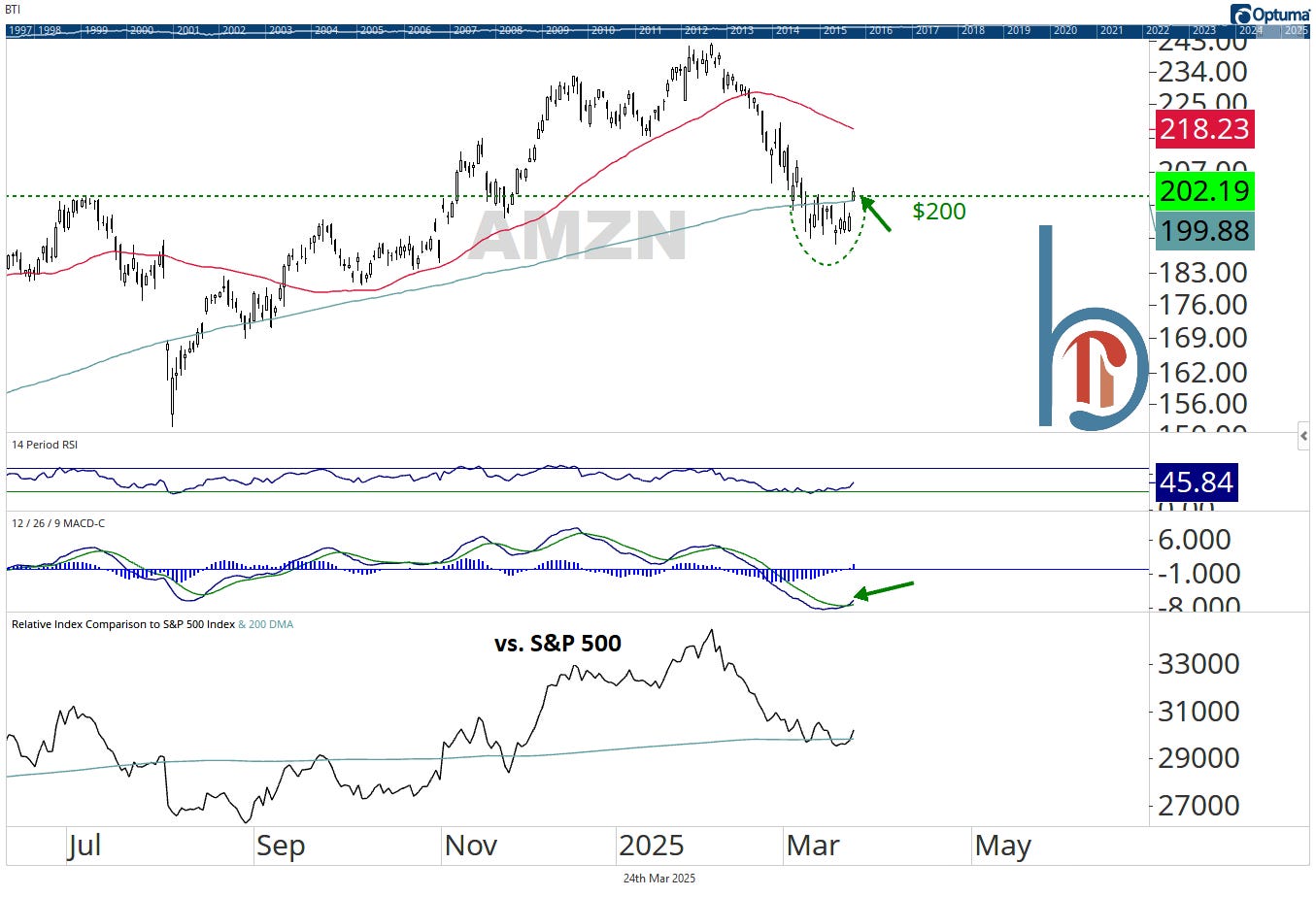This screenshot has width=1316, height=897.
Task: Open the 14 Period RSI panel label
Action: click(45, 445)
